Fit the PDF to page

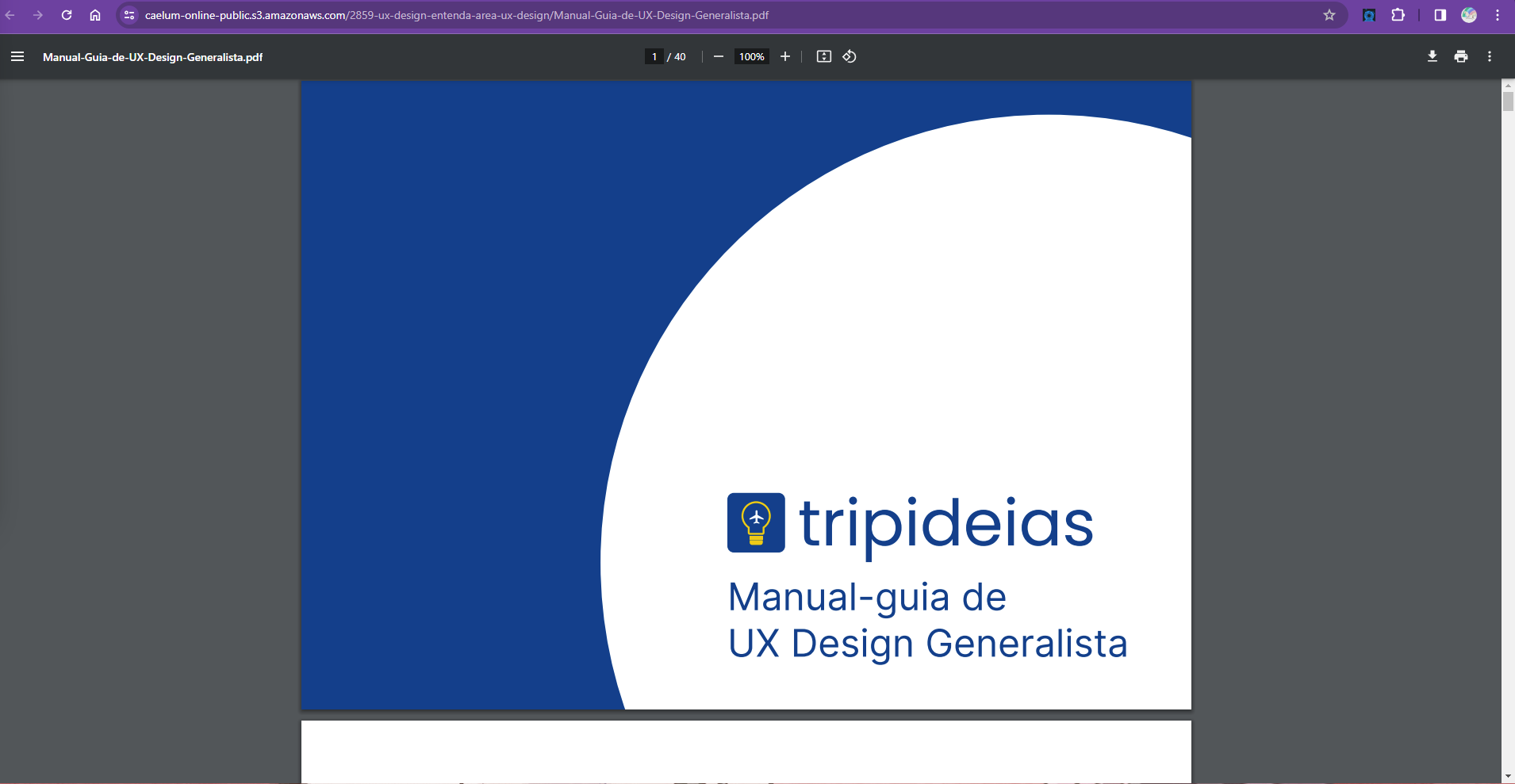pos(824,56)
